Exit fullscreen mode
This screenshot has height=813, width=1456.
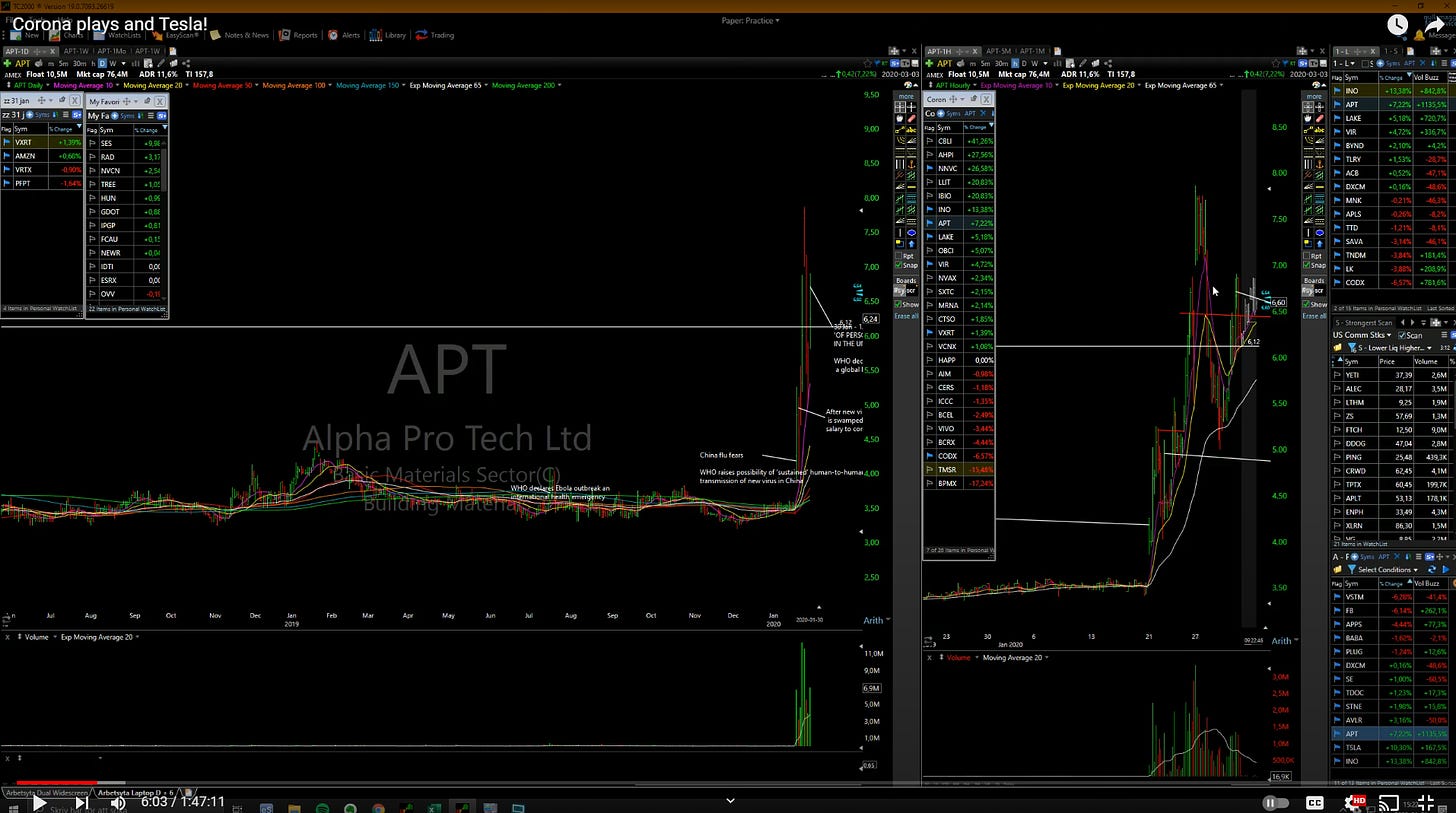coord(1426,802)
